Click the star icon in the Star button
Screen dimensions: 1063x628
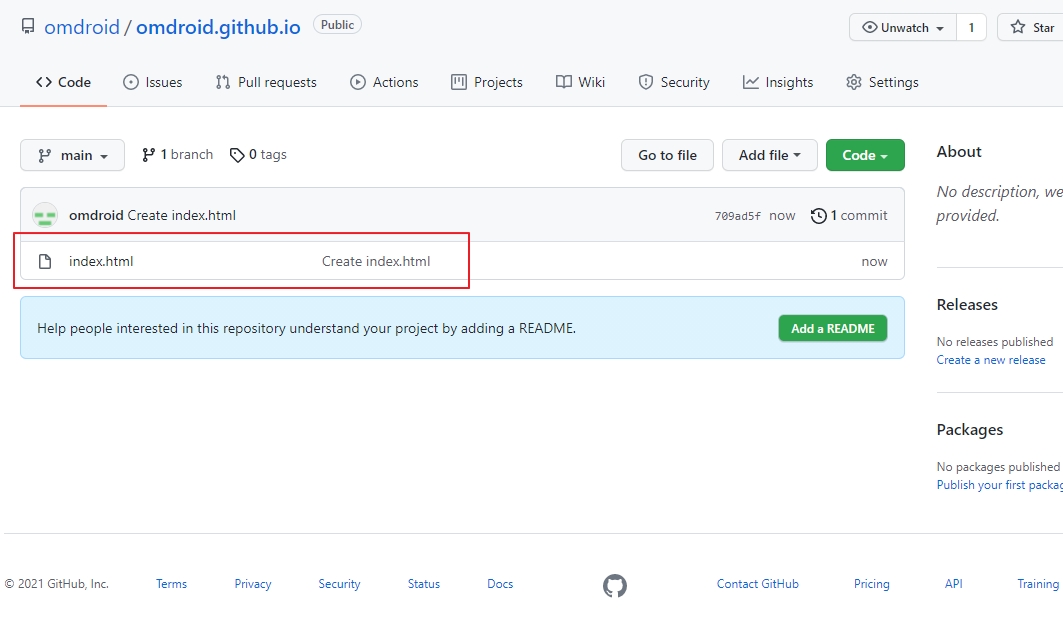pyautogui.click(x=1018, y=27)
